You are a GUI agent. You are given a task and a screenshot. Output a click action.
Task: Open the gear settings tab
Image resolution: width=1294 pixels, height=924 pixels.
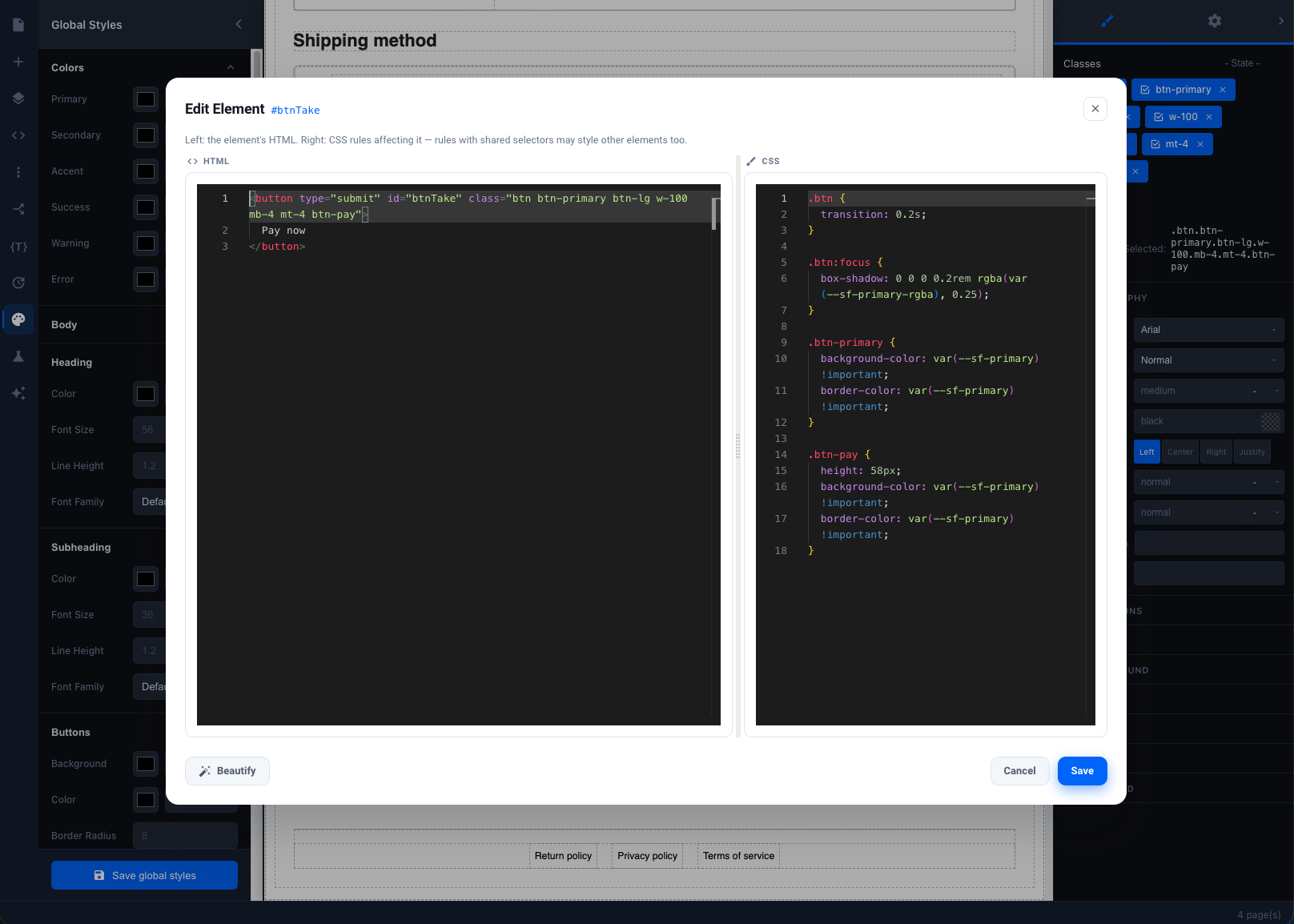click(1215, 21)
